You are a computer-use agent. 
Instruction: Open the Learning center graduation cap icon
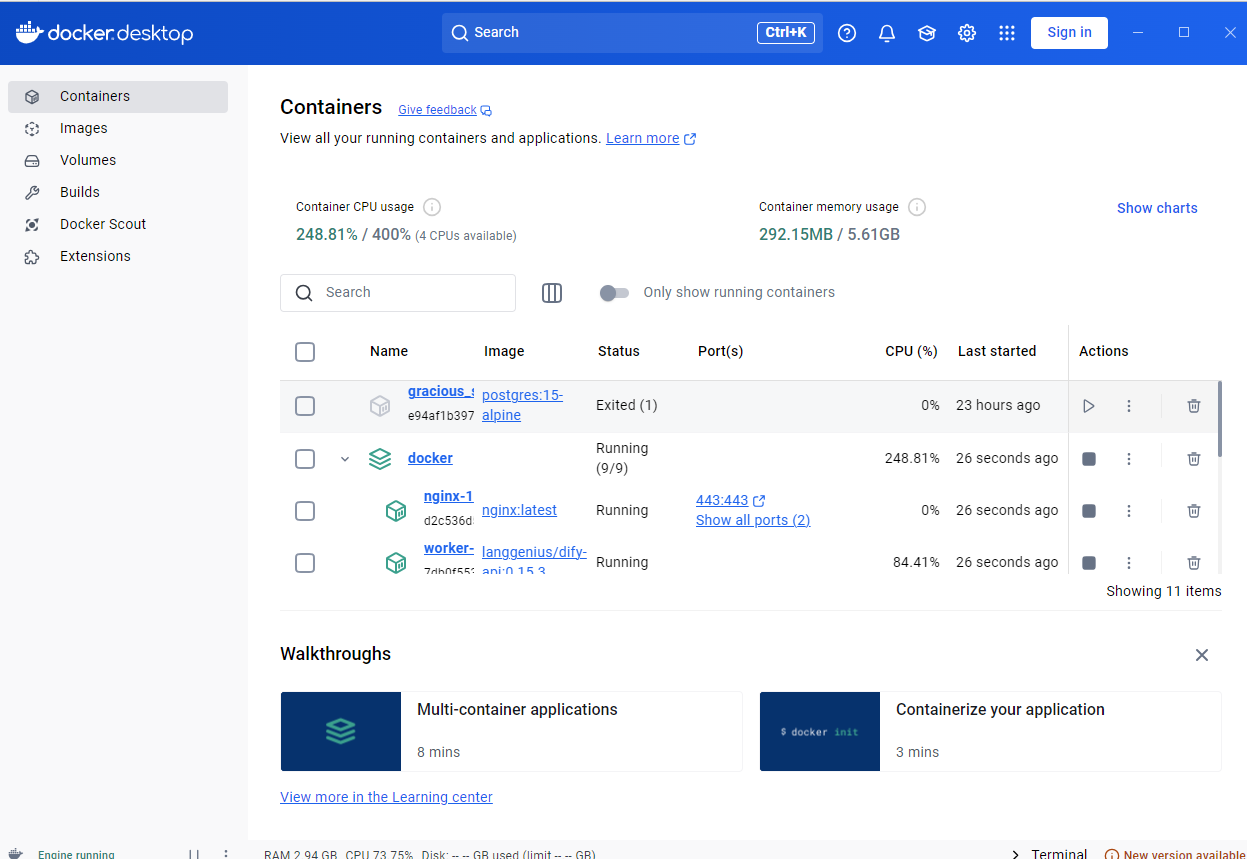click(x=927, y=33)
